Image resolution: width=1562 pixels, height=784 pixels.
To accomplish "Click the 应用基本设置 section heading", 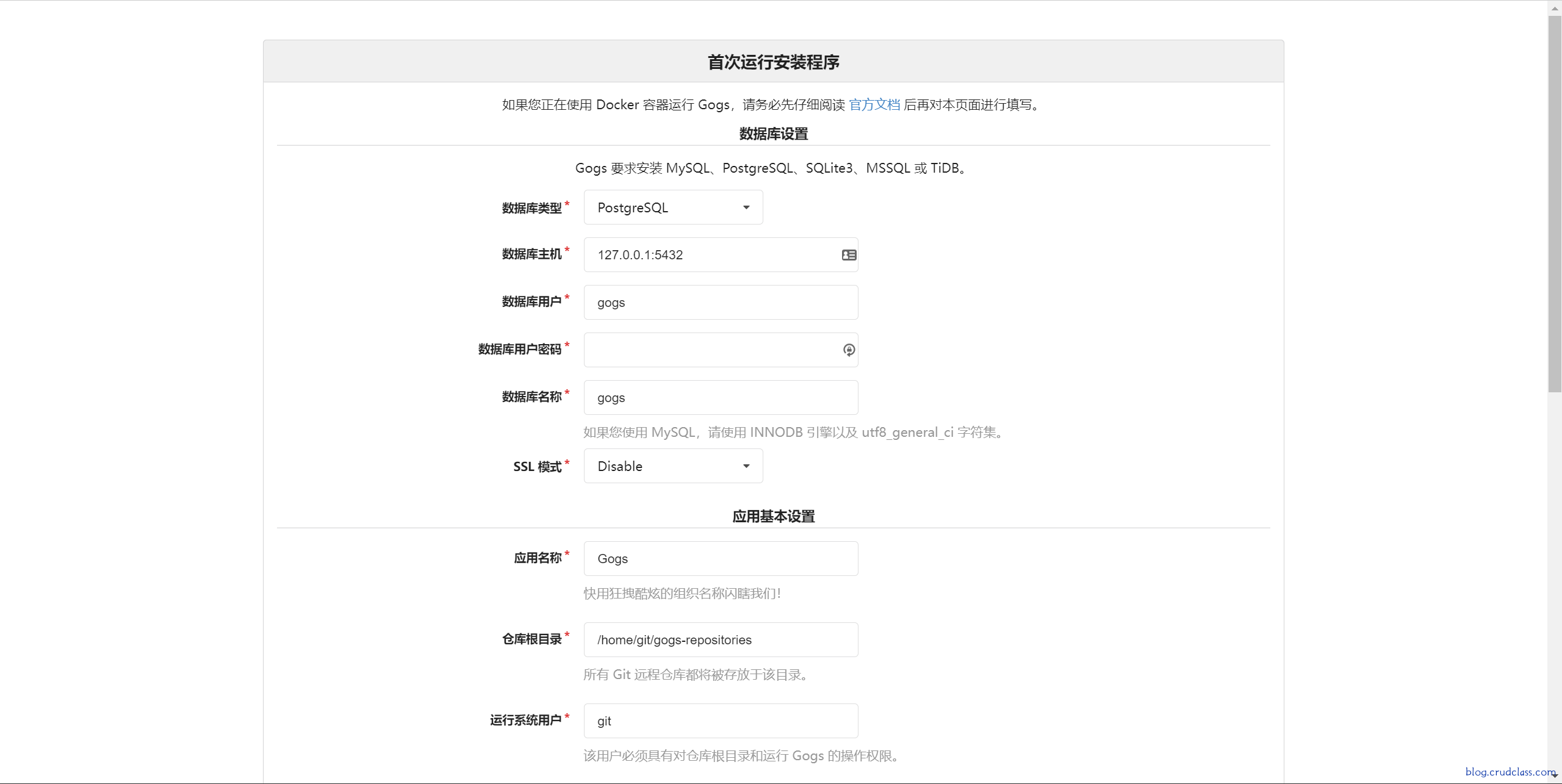I will click(773, 516).
